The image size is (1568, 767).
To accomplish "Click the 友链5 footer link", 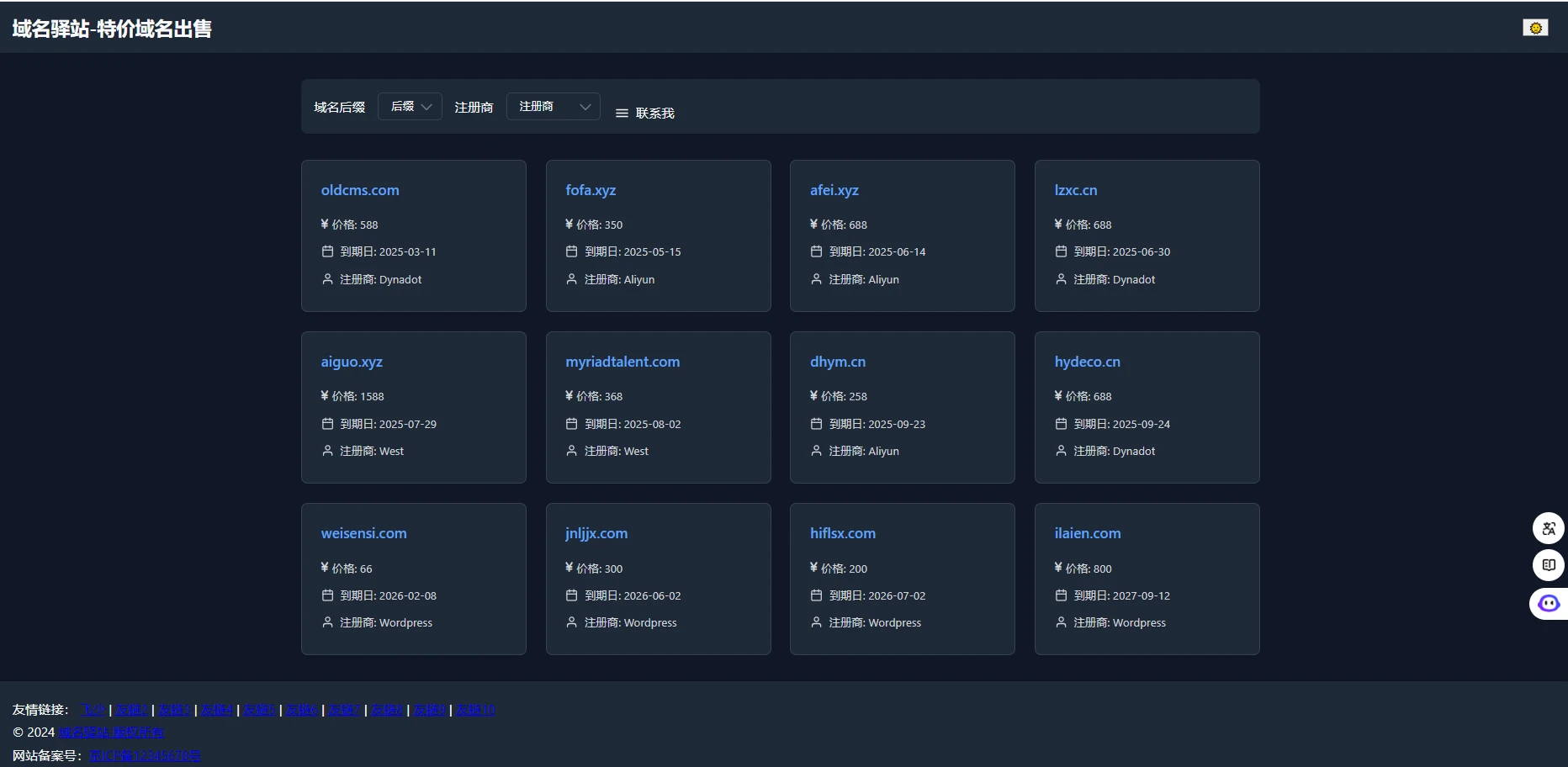I will pos(258,710).
